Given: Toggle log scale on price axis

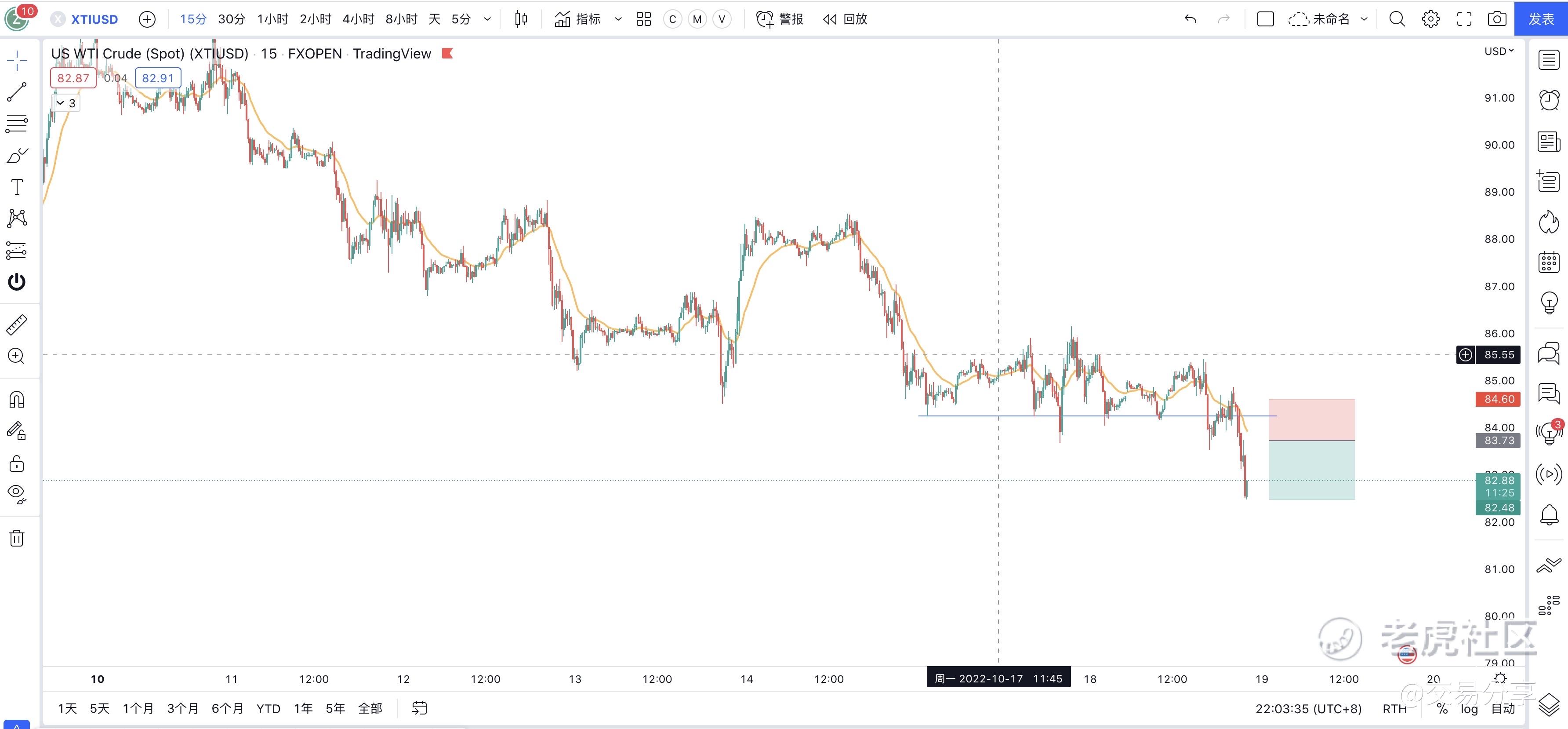Looking at the screenshot, I should click(1469, 708).
